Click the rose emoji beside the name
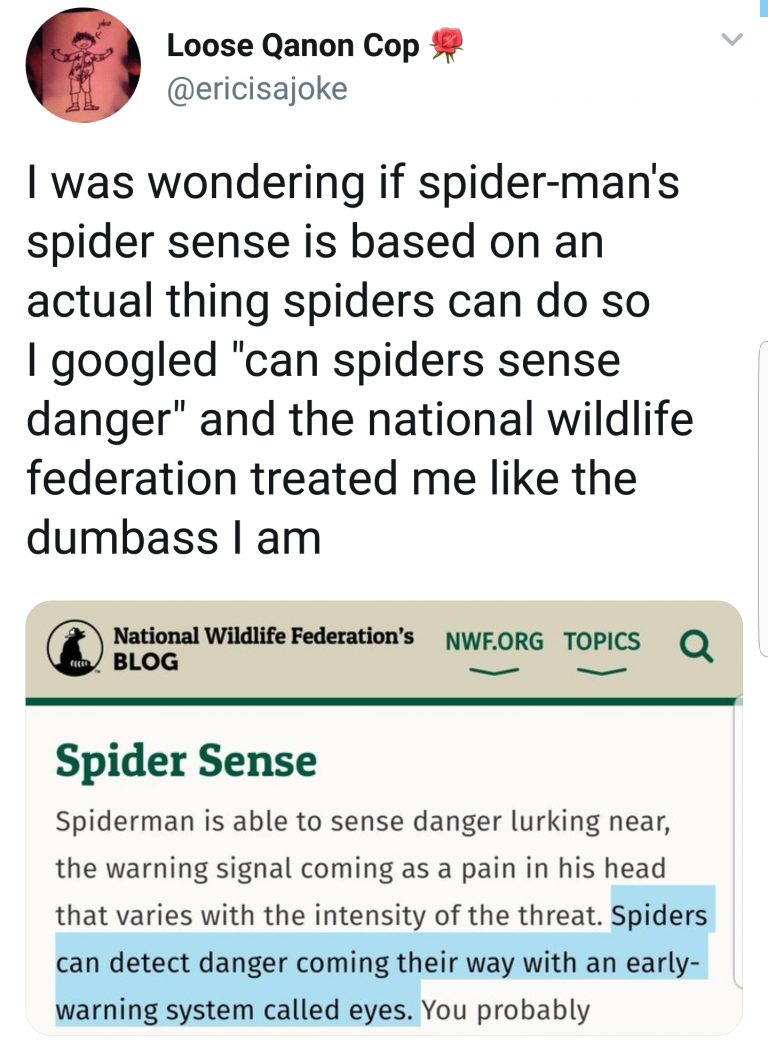This screenshot has width=768, height=1062. click(447, 45)
